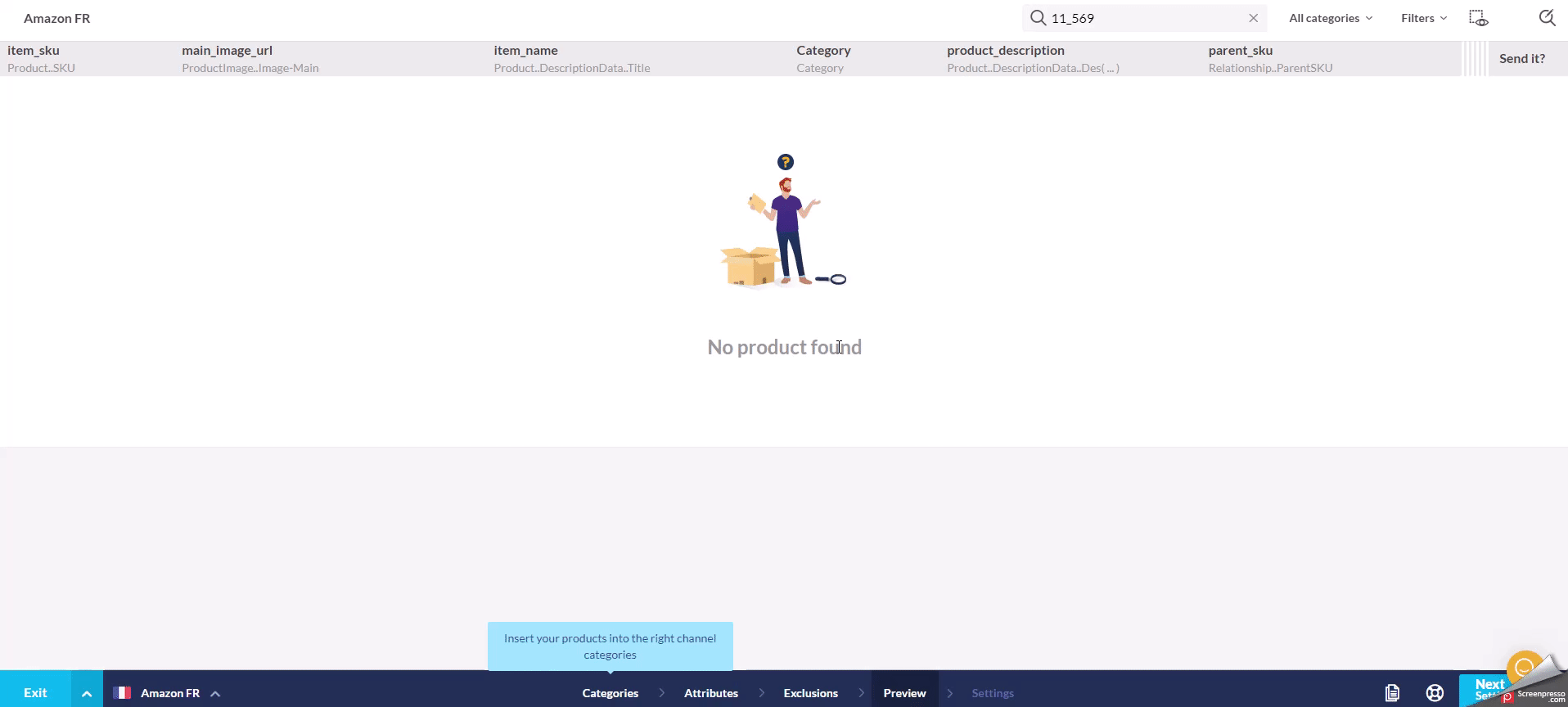The height and width of the screenshot is (707, 1568).
Task: Open the Settings step
Action: click(x=992, y=692)
